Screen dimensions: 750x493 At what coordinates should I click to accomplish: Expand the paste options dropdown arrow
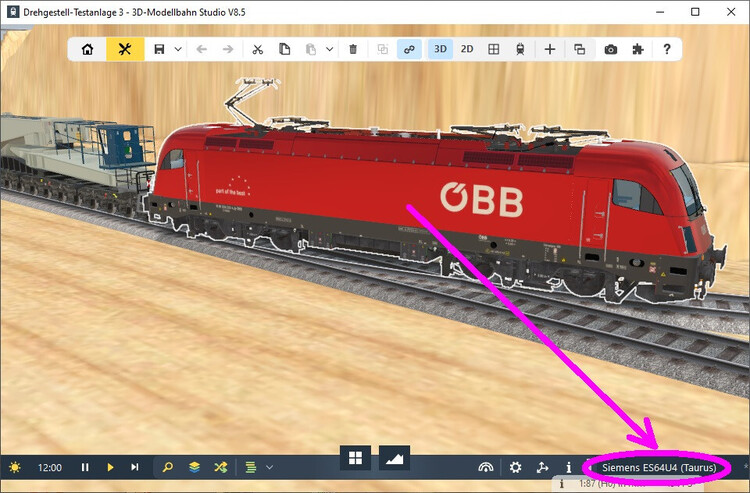[x=330, y=49]
